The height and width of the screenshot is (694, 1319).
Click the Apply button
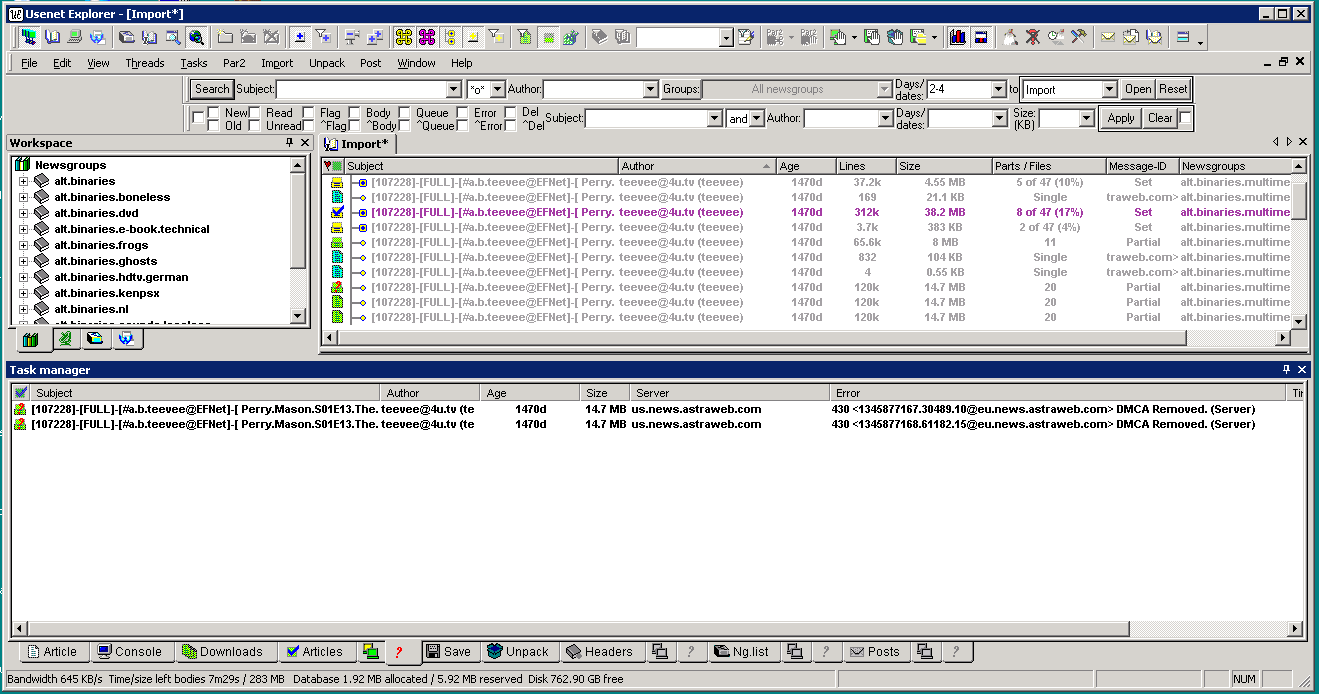click(1120, 117)
